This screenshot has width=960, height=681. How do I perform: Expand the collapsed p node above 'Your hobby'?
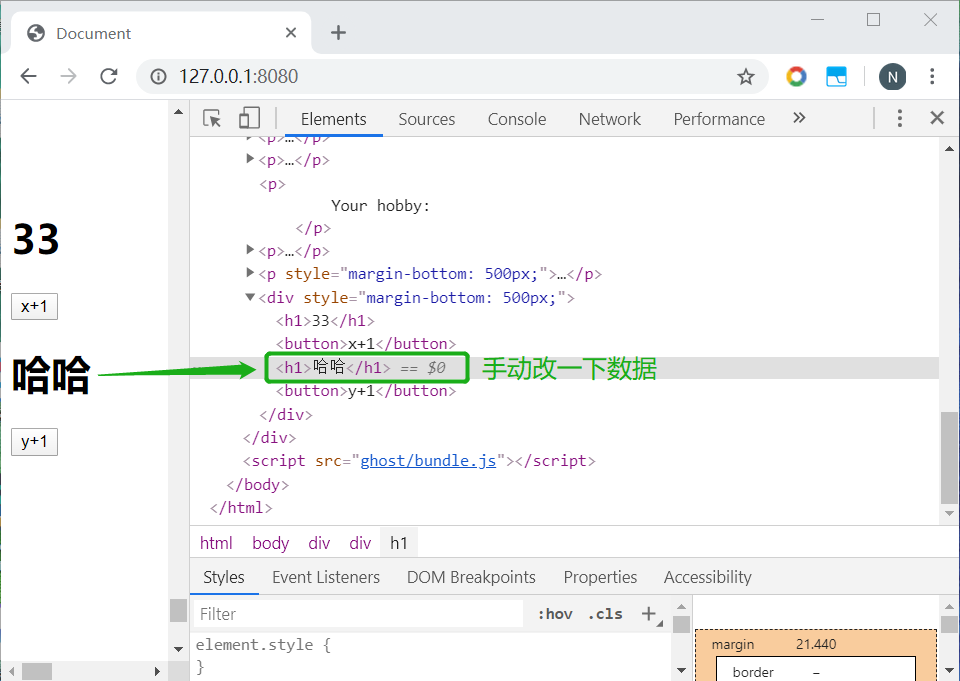click(250, 159)
